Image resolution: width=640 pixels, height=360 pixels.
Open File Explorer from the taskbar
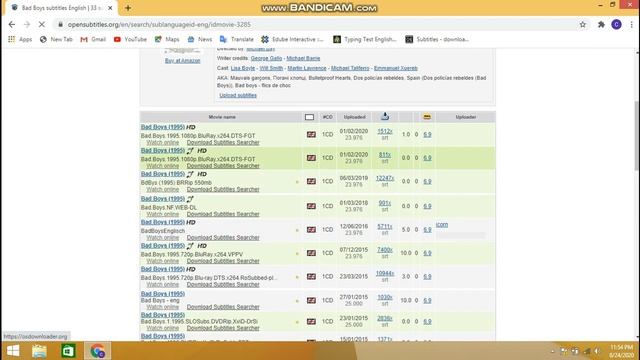[x=40, y=351]
